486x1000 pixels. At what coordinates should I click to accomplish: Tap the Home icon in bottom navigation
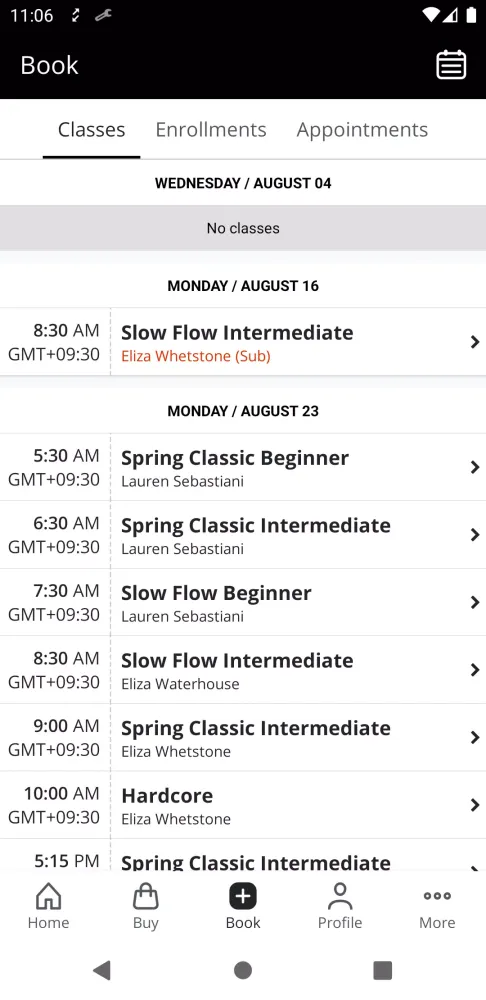[x=48, y=896]
